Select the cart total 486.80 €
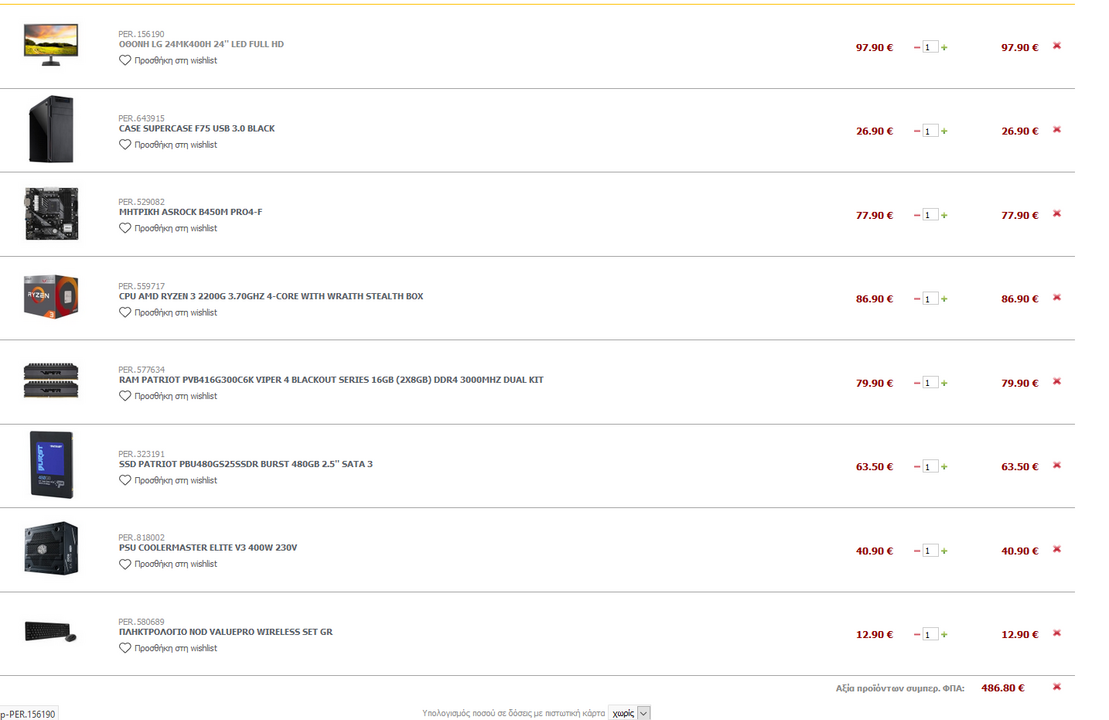1109x720 pixels. coord(1002,688)
